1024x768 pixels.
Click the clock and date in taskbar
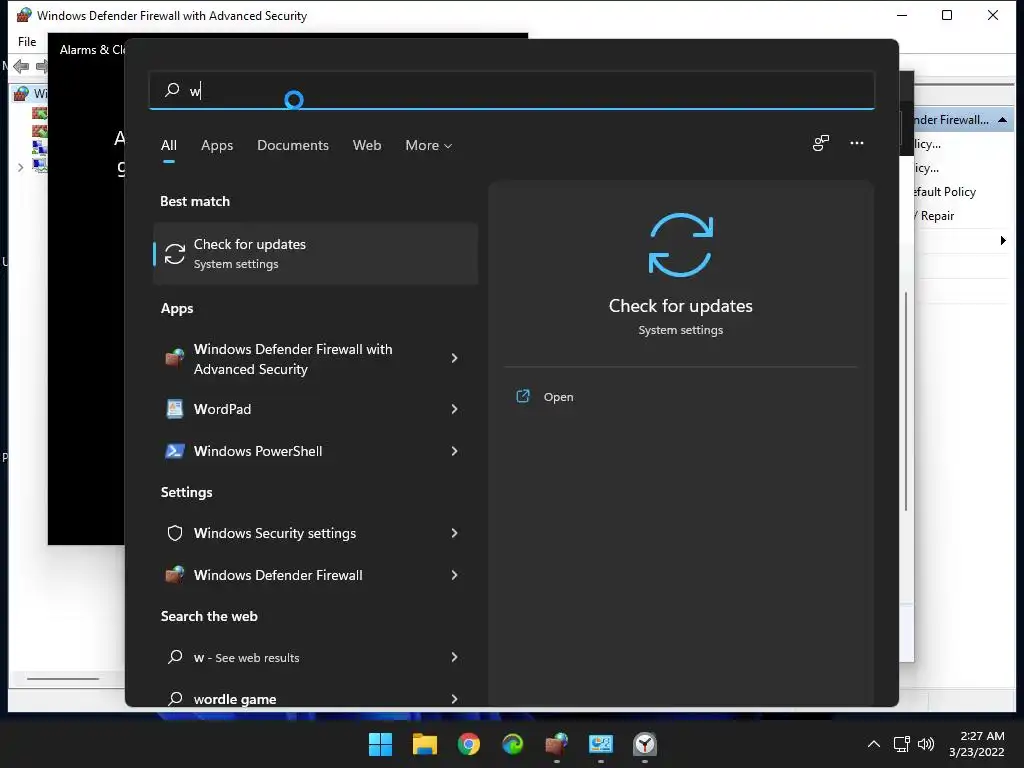point(976,744)
